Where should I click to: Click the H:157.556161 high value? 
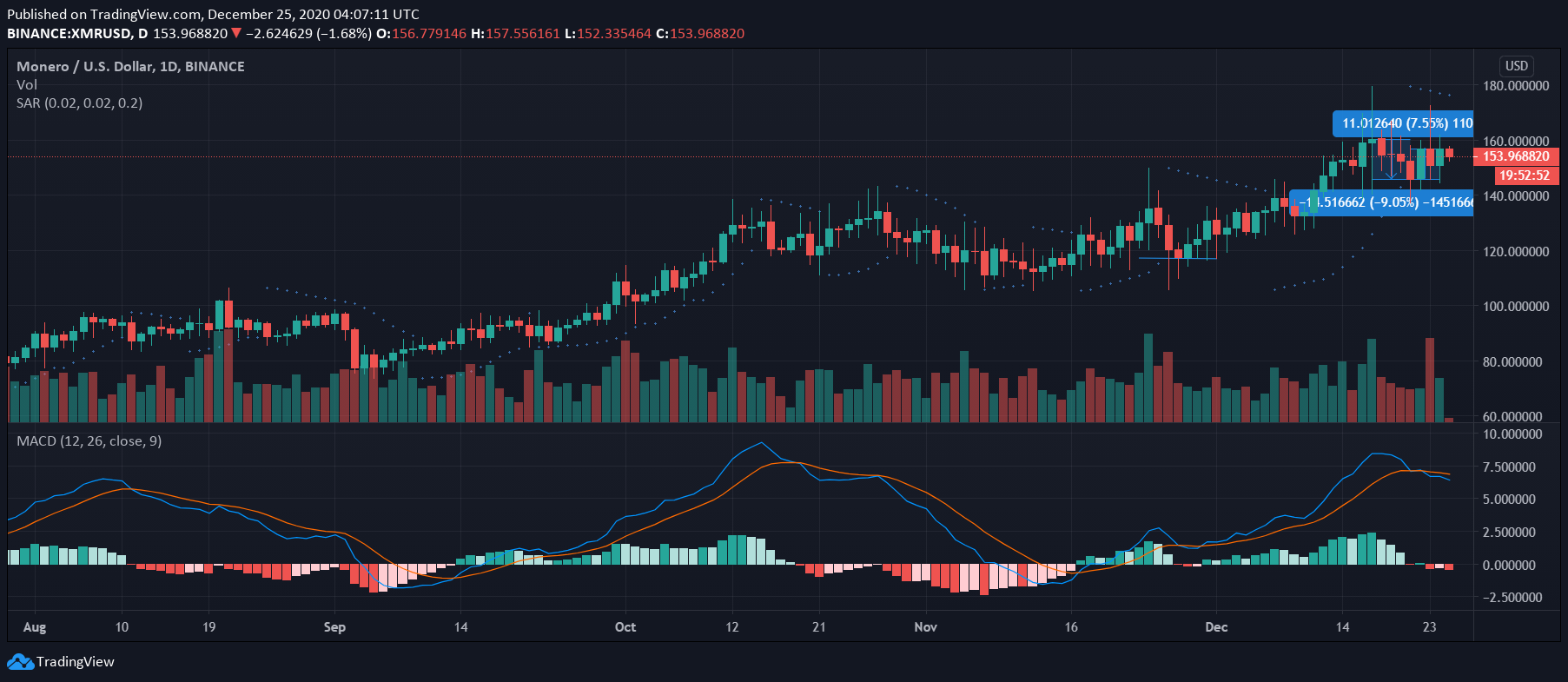515,34
